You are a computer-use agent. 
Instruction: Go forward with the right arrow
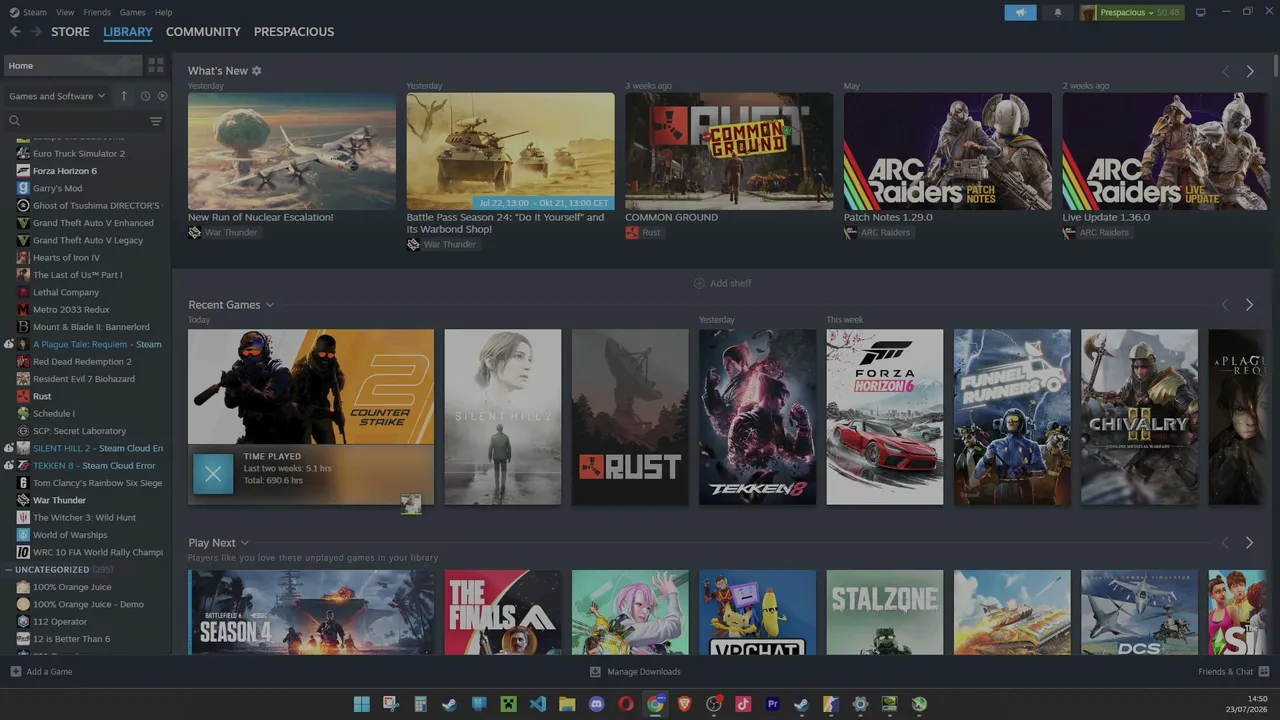click(36, 32)
